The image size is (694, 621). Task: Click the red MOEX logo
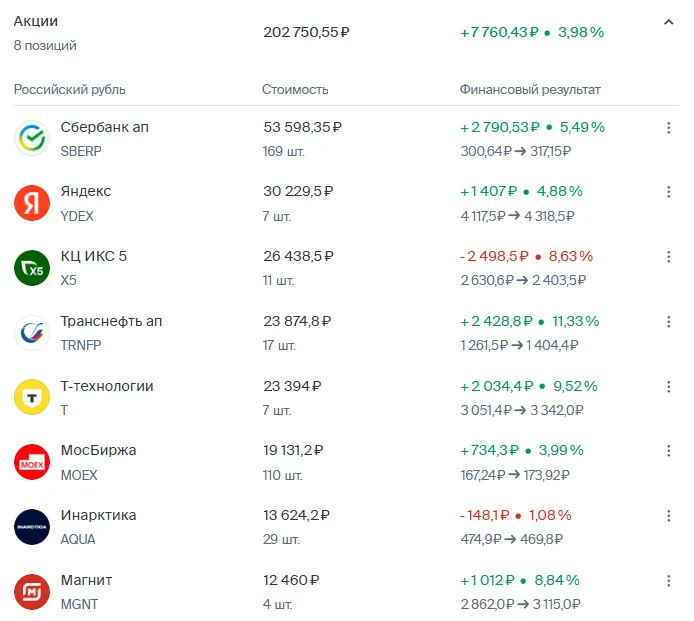(x=32, y=462)
